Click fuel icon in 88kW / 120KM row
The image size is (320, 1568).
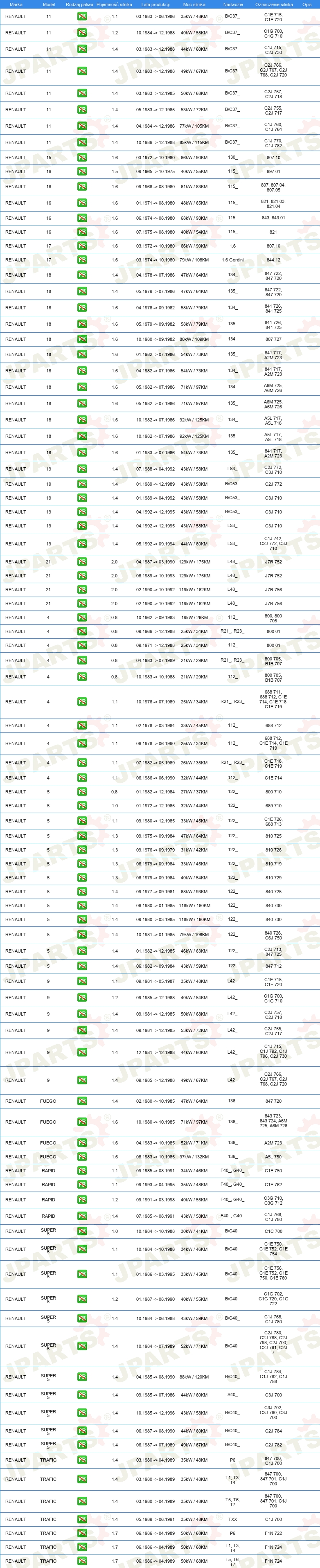coord(81,1376)
